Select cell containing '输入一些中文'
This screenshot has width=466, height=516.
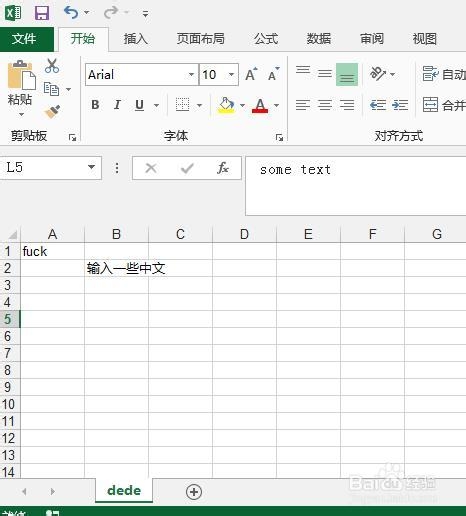pyautogui.click(x=116, y=268)
